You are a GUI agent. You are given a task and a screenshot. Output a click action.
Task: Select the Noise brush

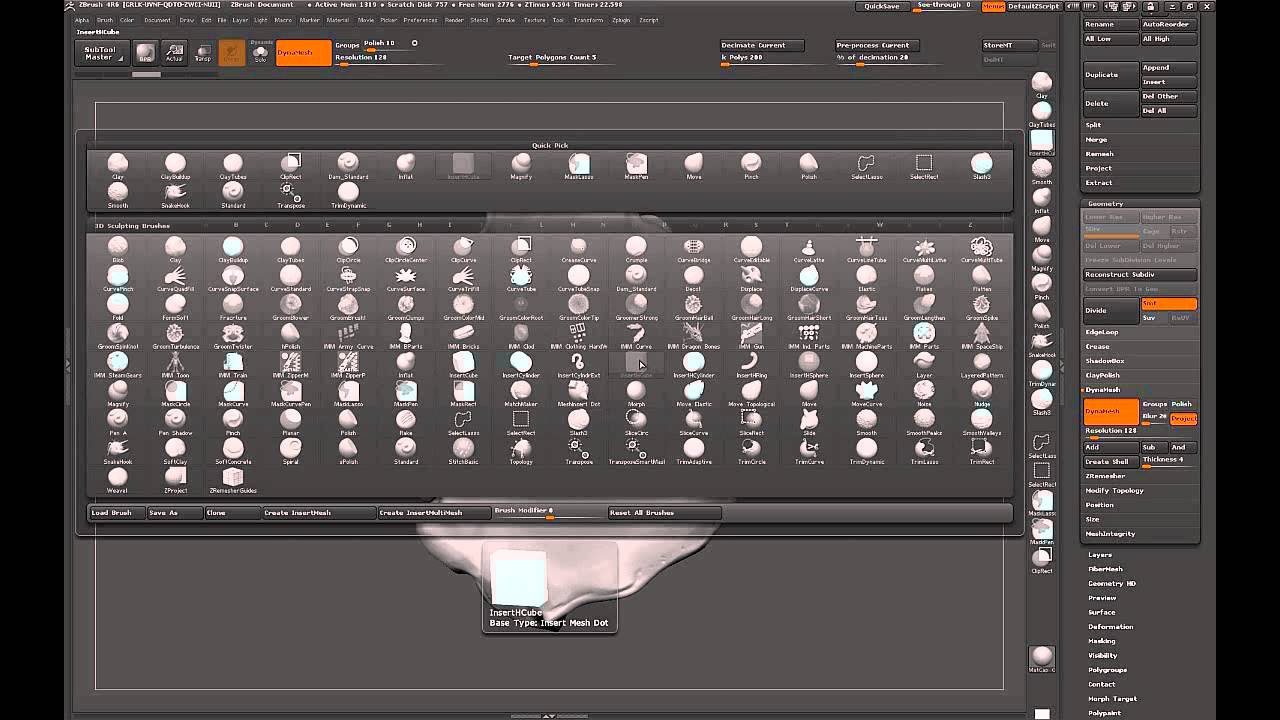[924, 394]
